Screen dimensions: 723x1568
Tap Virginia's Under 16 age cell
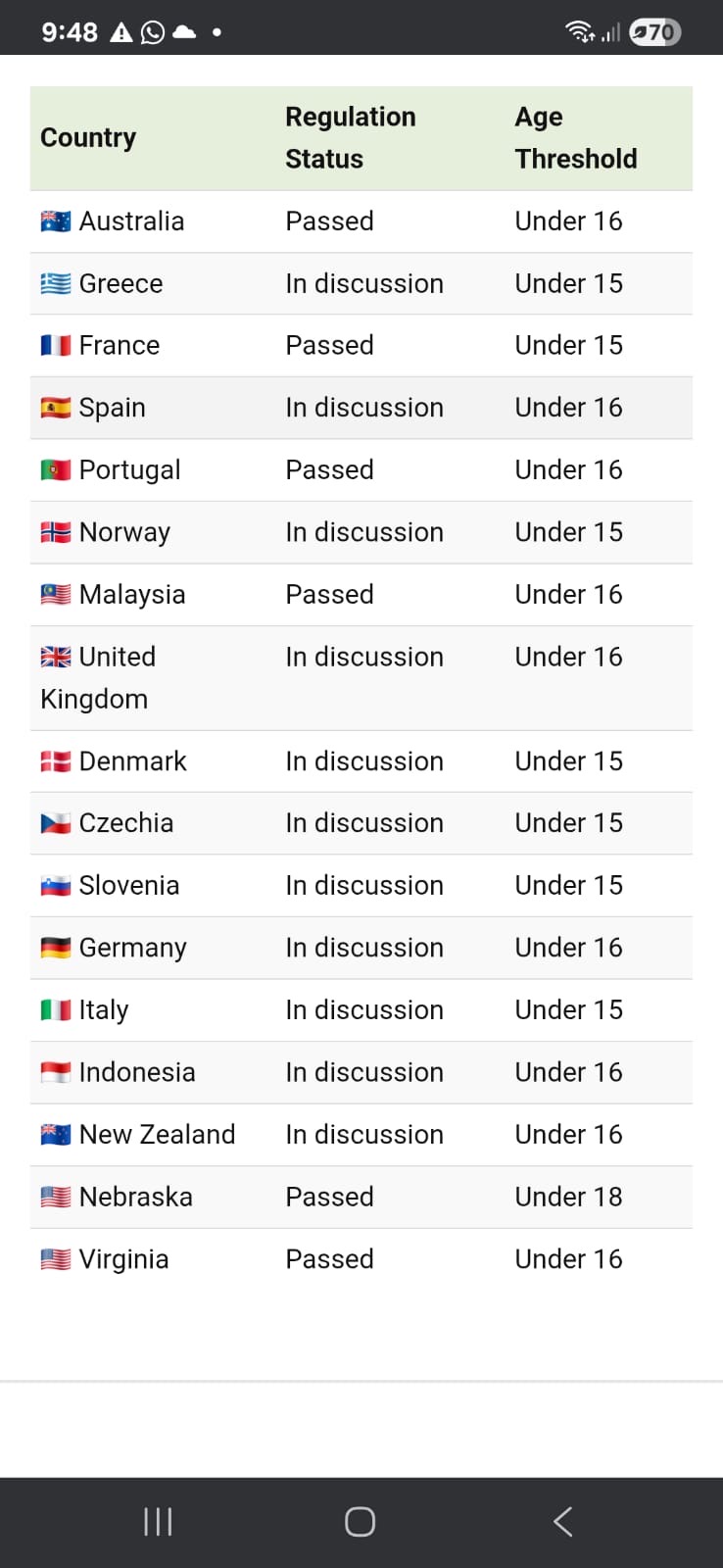click(x=568, y=1259)
